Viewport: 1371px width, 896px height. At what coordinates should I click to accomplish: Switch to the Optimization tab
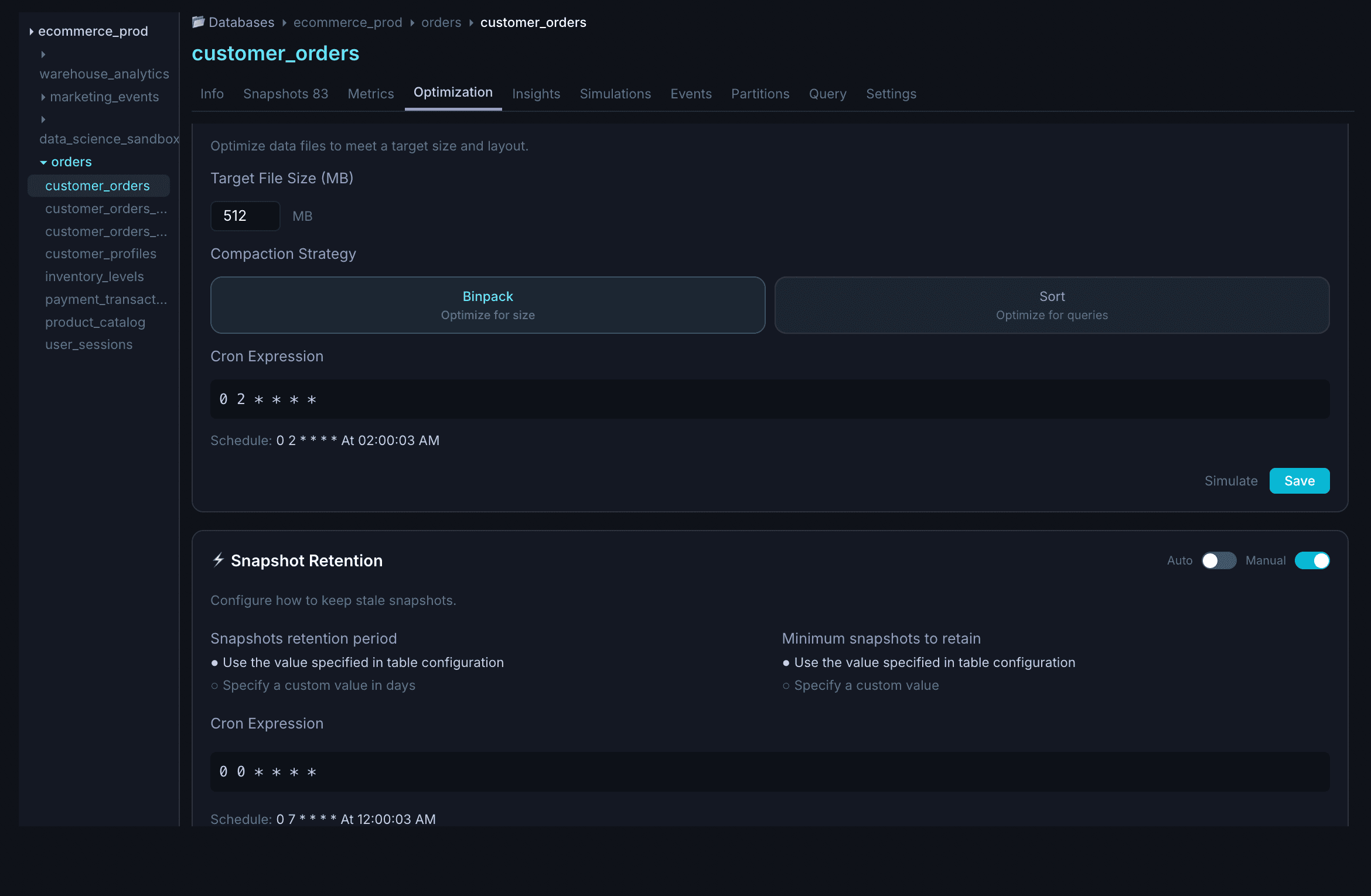click(x=453, y=93)
